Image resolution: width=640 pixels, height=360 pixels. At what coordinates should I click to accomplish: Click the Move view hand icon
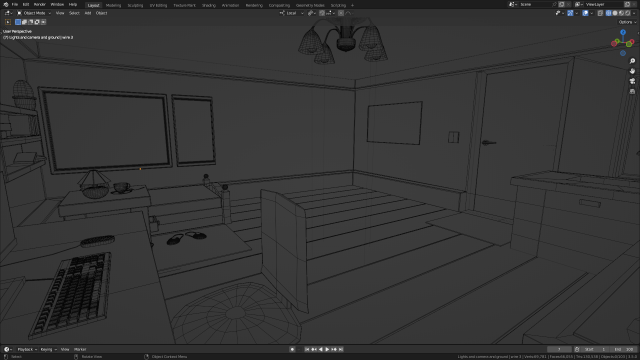point(632,71)
